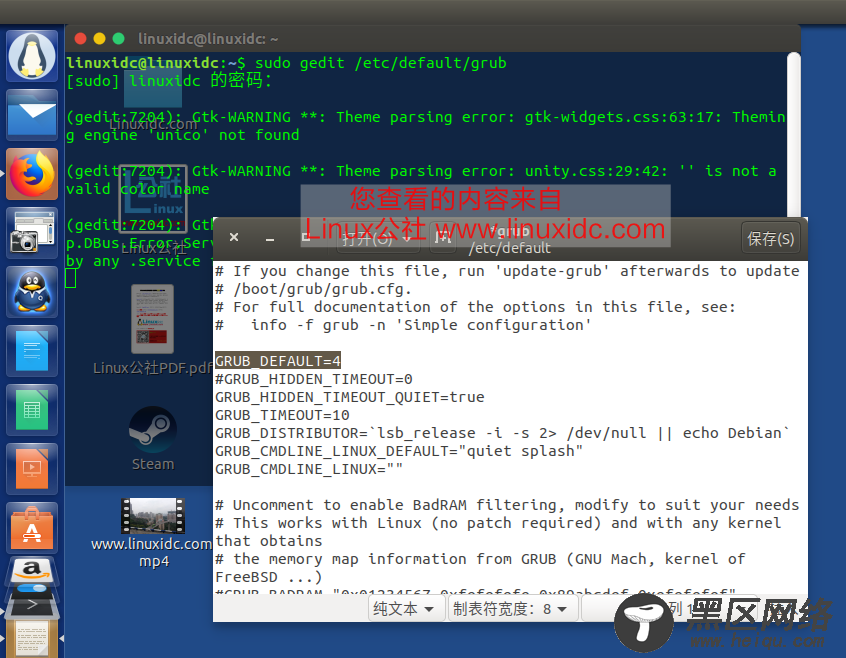Image resolution: width=846 pixels, height=658 pixels.
Task: Click the GRUB_TIMEOUT=10 line
Action: coord(282,415)
